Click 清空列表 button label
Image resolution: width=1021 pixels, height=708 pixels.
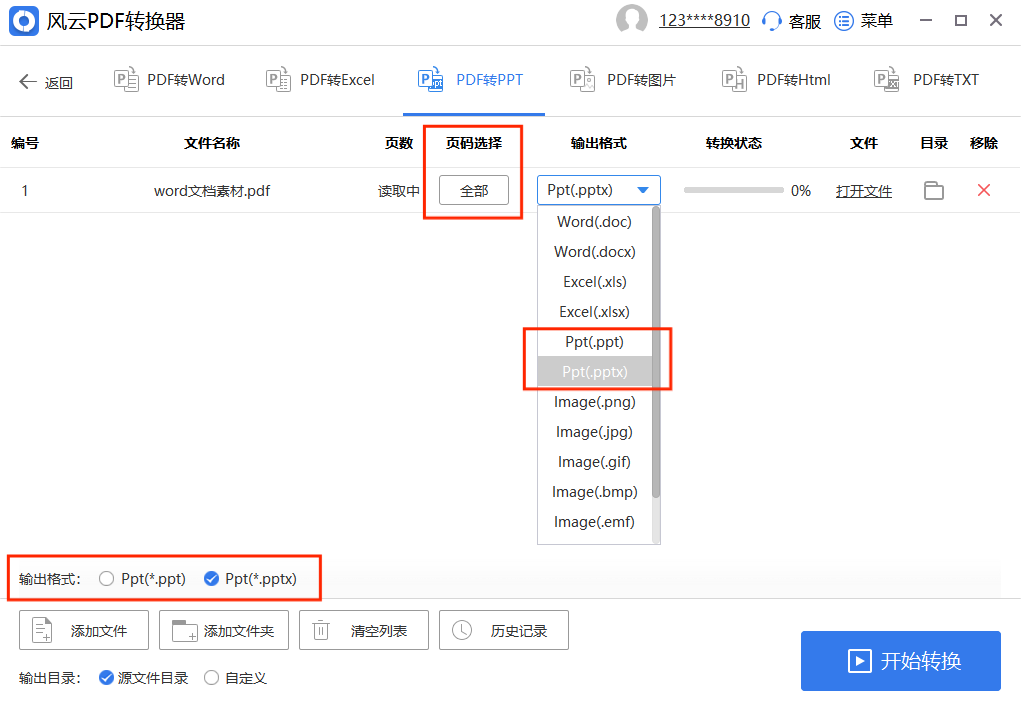tap(379, 630)
